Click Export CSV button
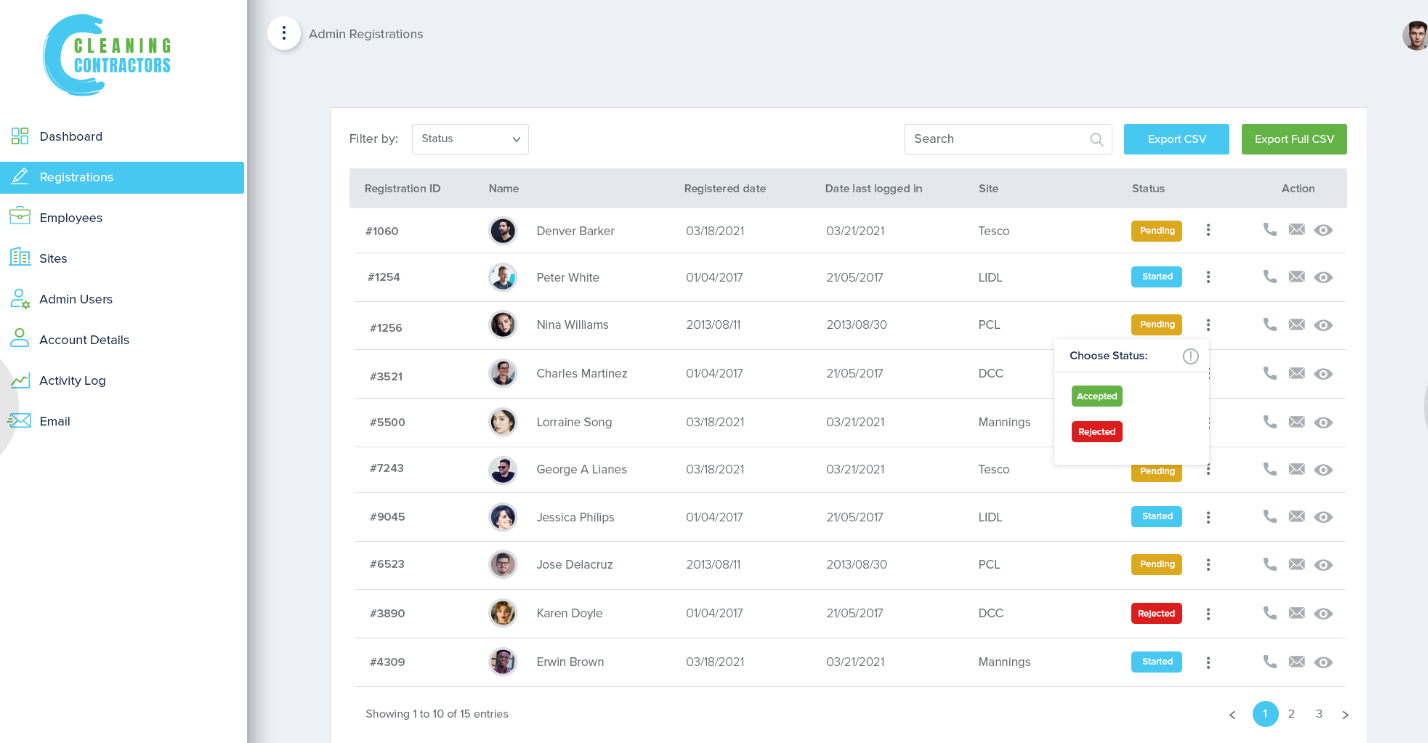 pos(1176,139)
